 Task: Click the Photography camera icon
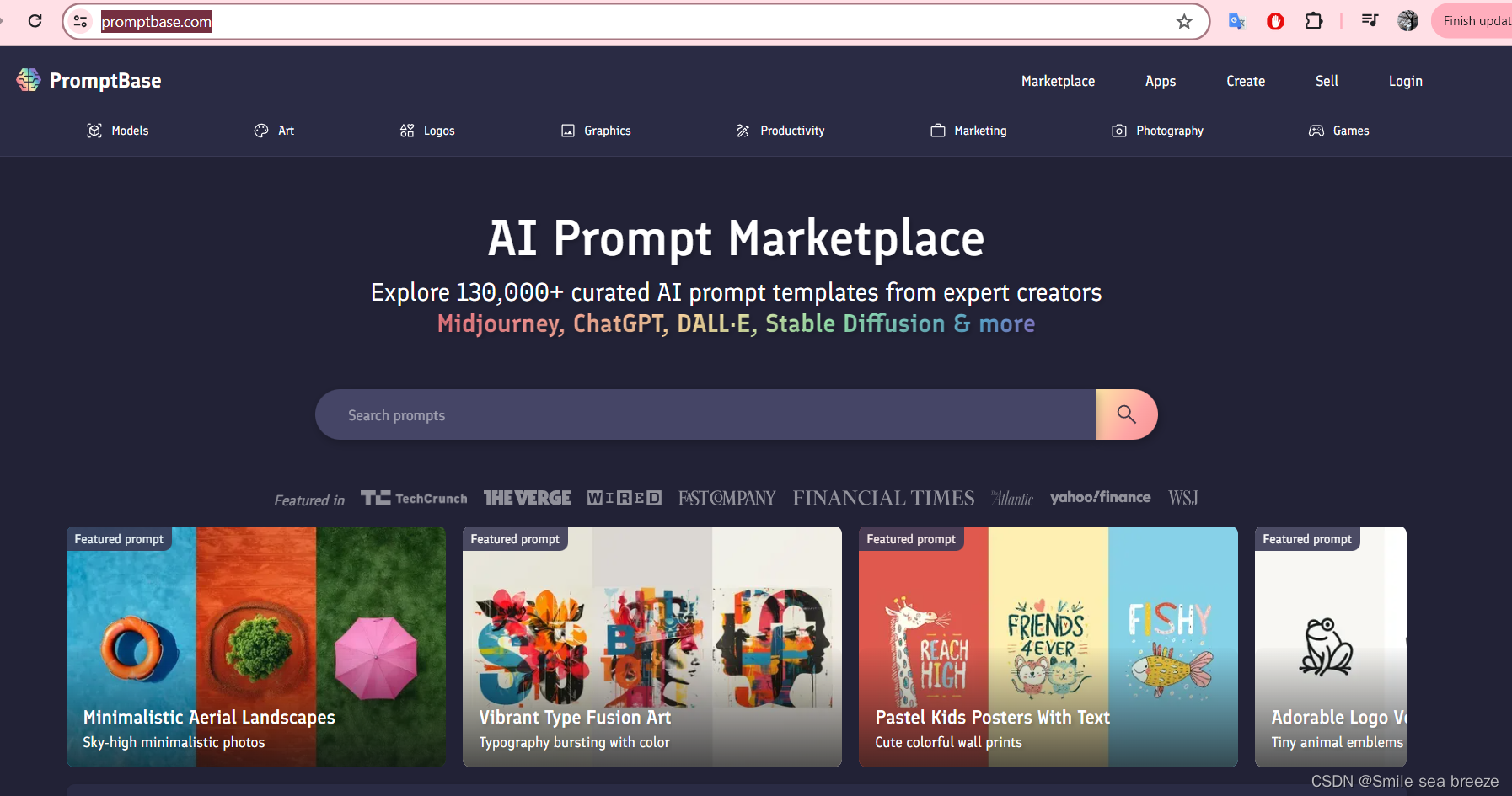click(x=1119, y=131)
